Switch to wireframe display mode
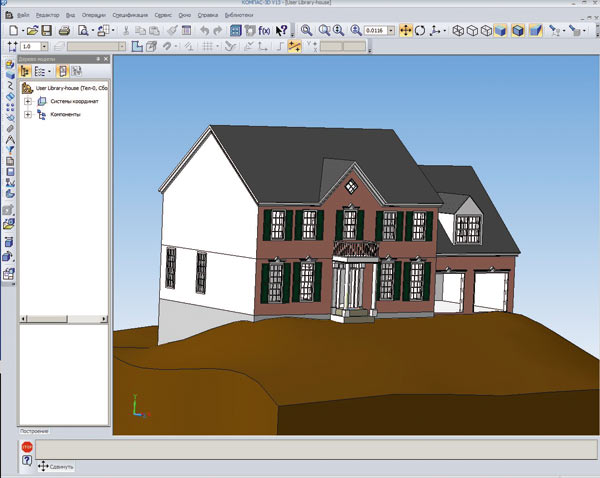 pos(458,30)
